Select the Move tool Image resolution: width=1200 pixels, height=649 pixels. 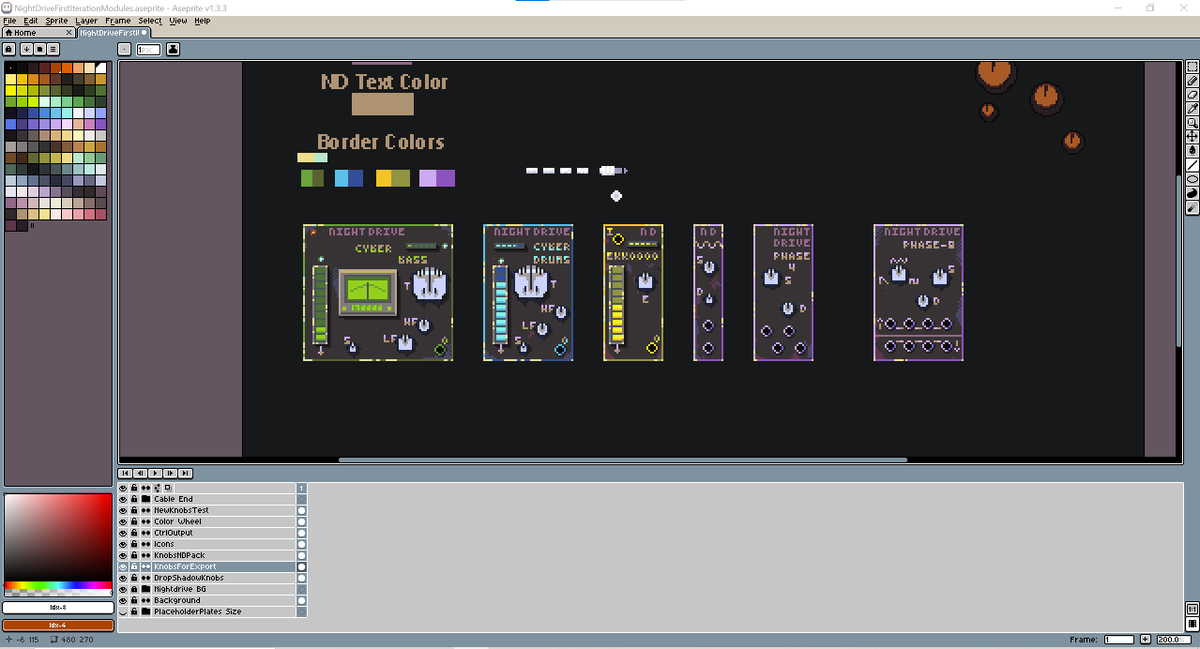coord(1192,137)
